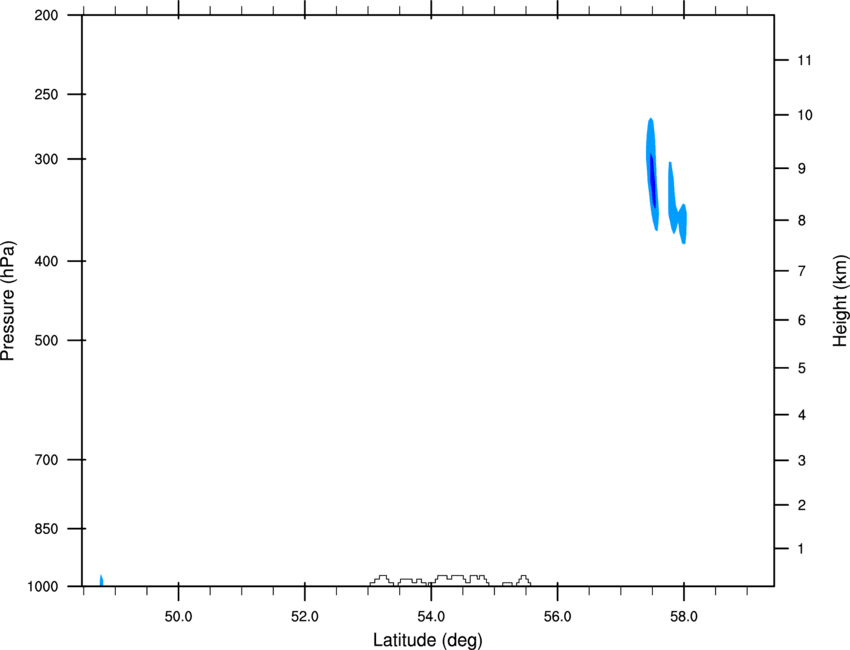Click the small blue patch at bottom-left surface

[x=101, y=580]
